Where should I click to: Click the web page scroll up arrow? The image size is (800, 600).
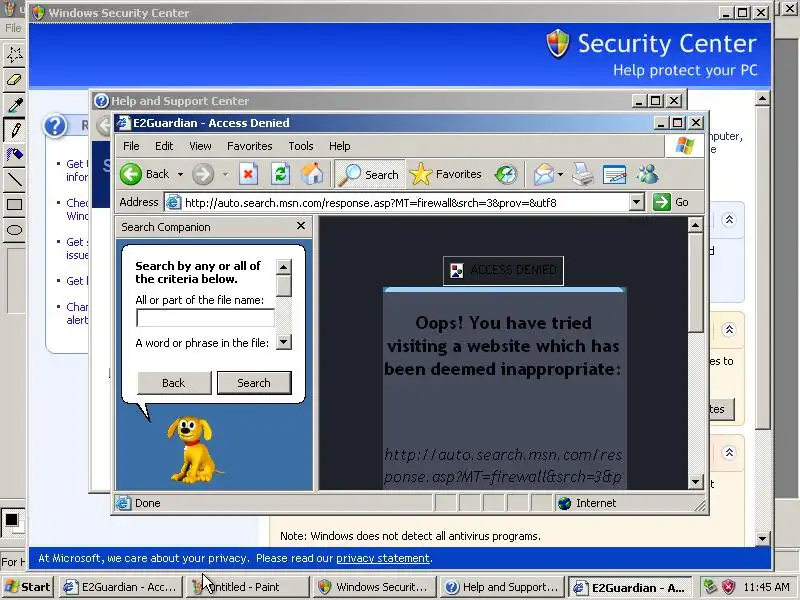tap(695, 224)
